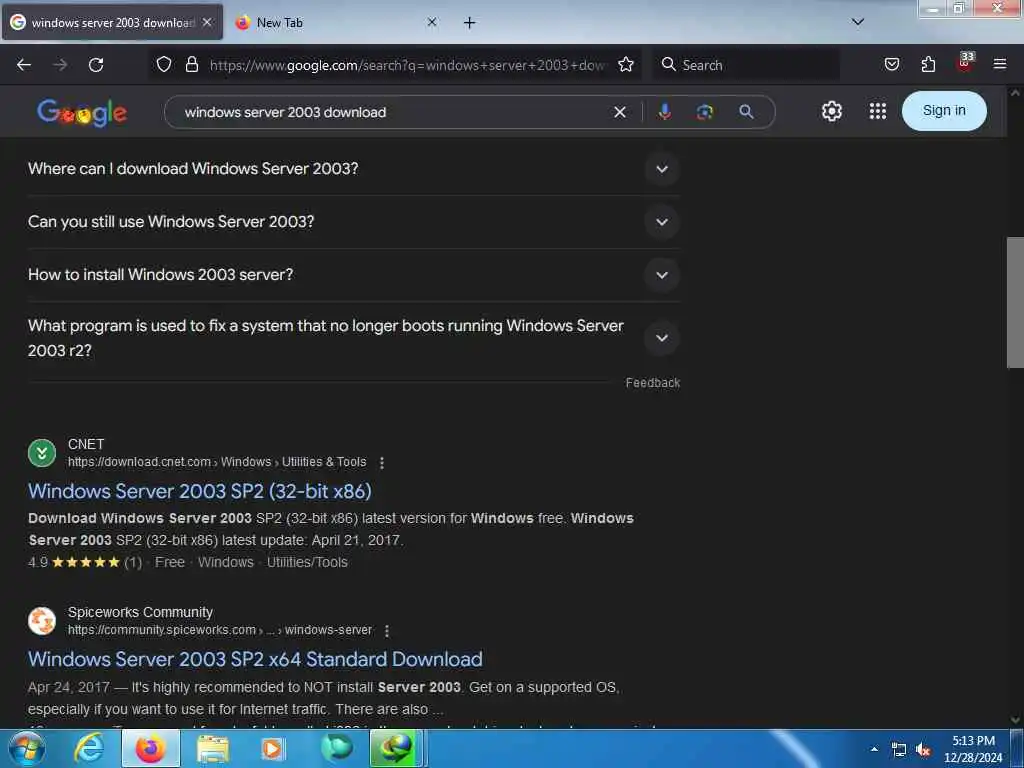This screenshot has width=1024, height=768.
Task: Open the network tray icon
Action: (899, 749)
